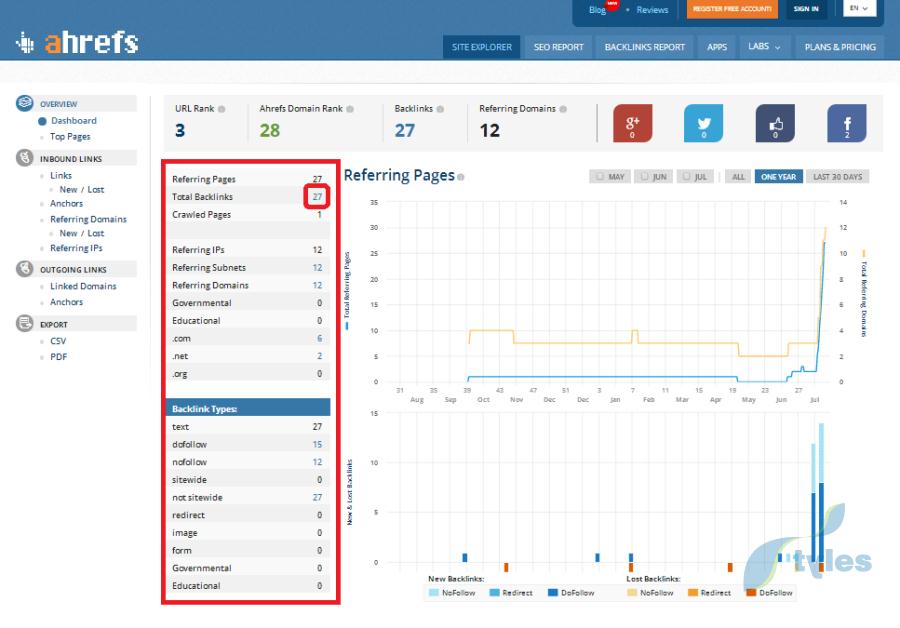Open the PLANS & PRICING tab
The width and height of the screenshot is (900, 628).
click(840, 47)
